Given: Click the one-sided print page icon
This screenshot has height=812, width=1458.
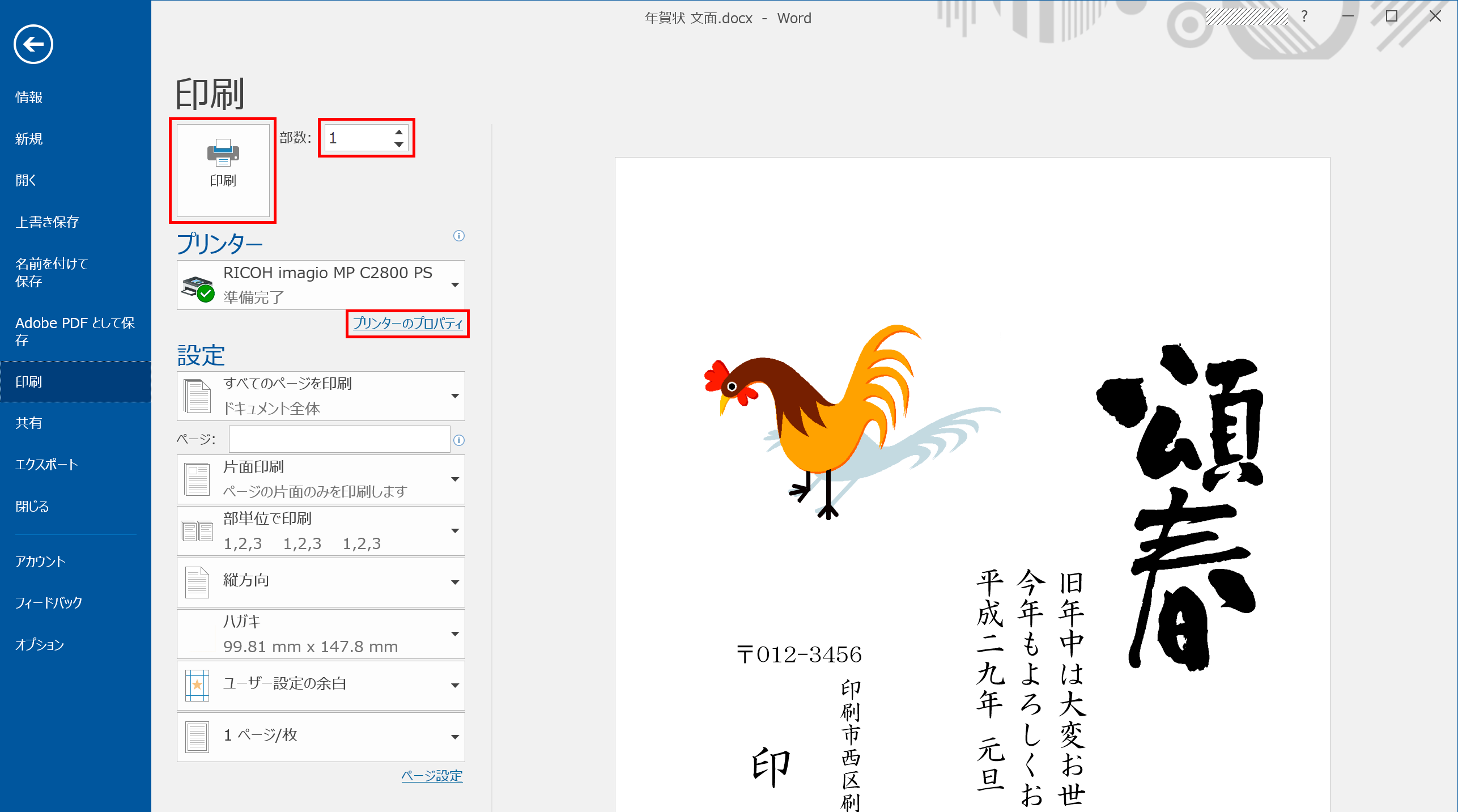Looking at the screenshot, I should point(197,479).
